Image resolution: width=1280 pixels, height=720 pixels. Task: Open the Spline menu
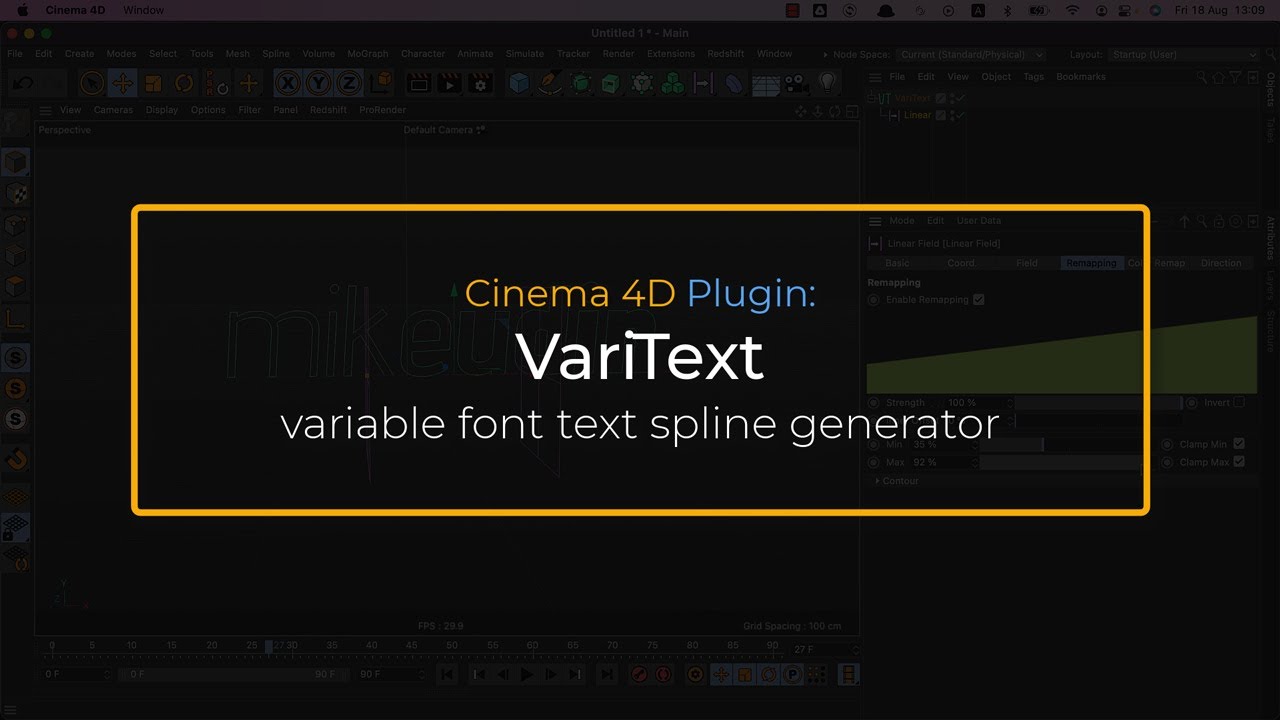click(x=276, y=54)
